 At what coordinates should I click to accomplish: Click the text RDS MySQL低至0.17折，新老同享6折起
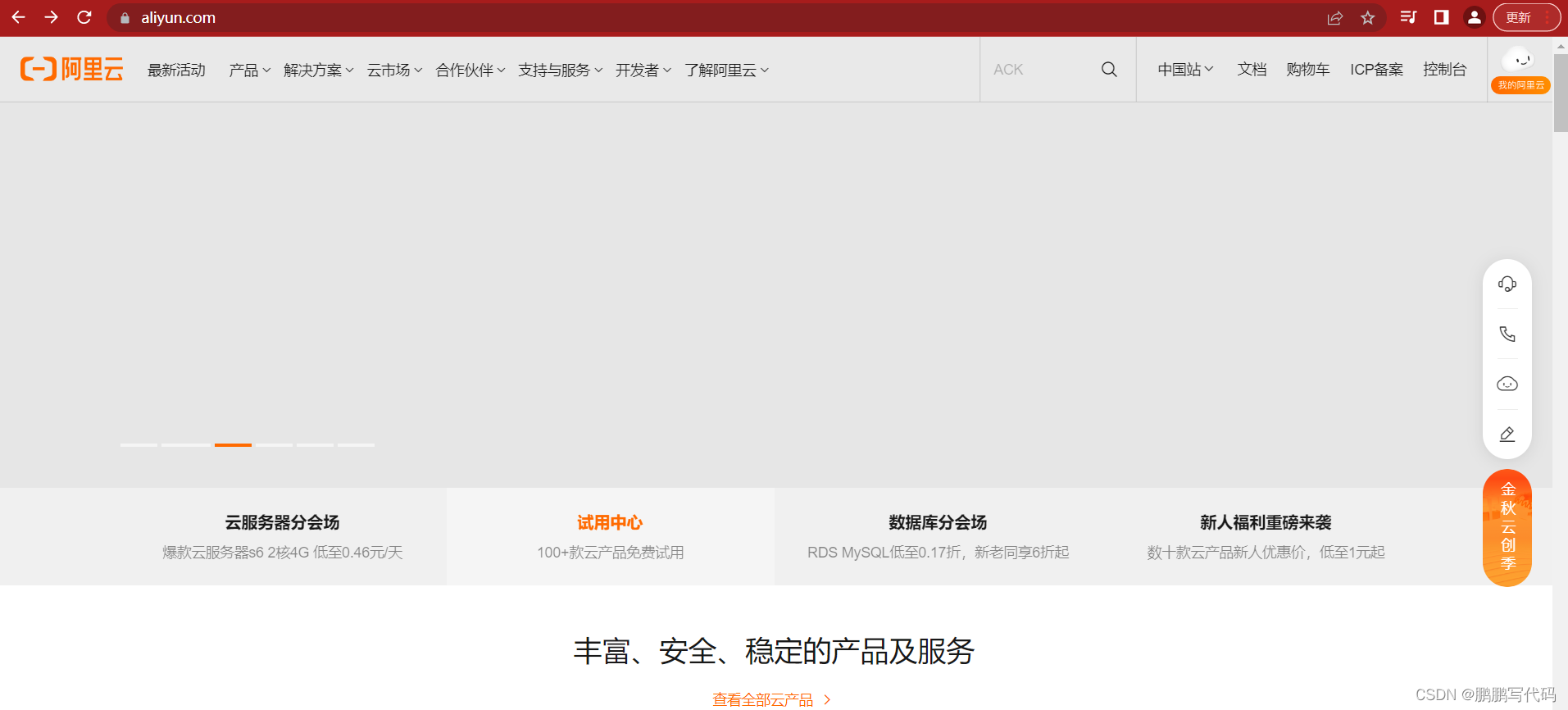pos(939,553)
